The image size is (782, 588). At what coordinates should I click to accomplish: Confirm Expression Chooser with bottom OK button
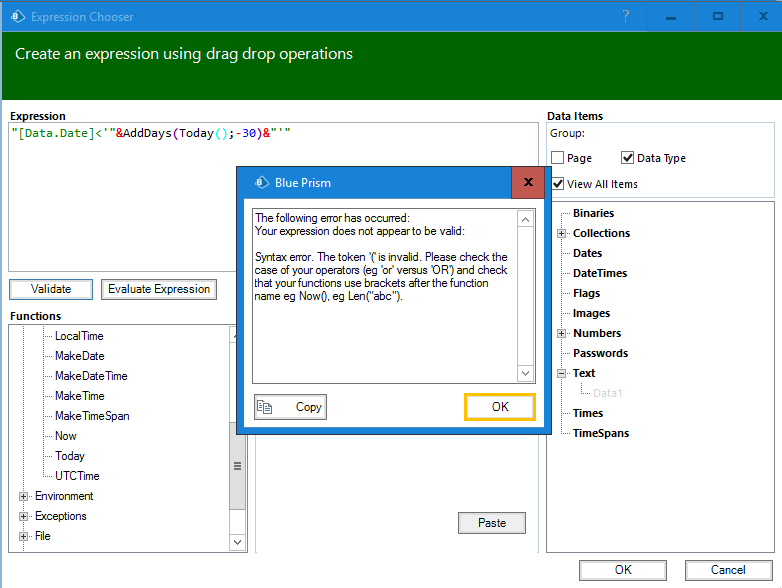pyautogui.click(x=623, y=570)
